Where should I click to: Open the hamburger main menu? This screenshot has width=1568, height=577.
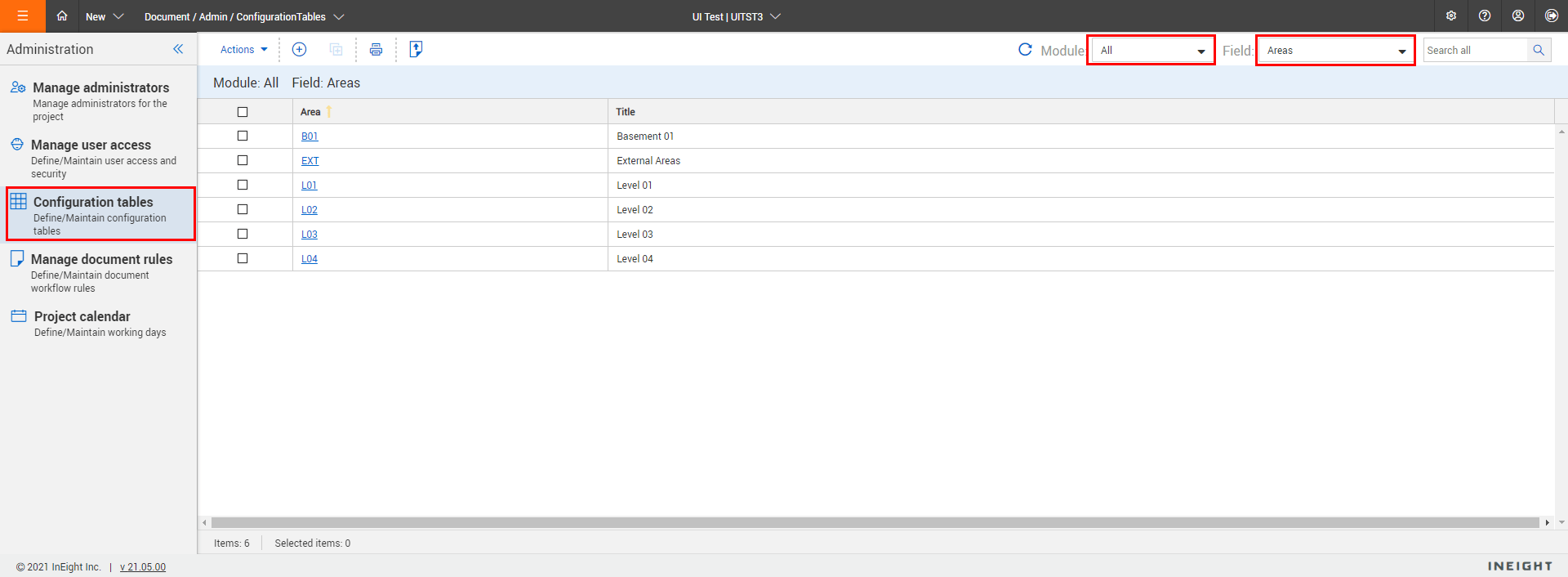click(23, 16)
